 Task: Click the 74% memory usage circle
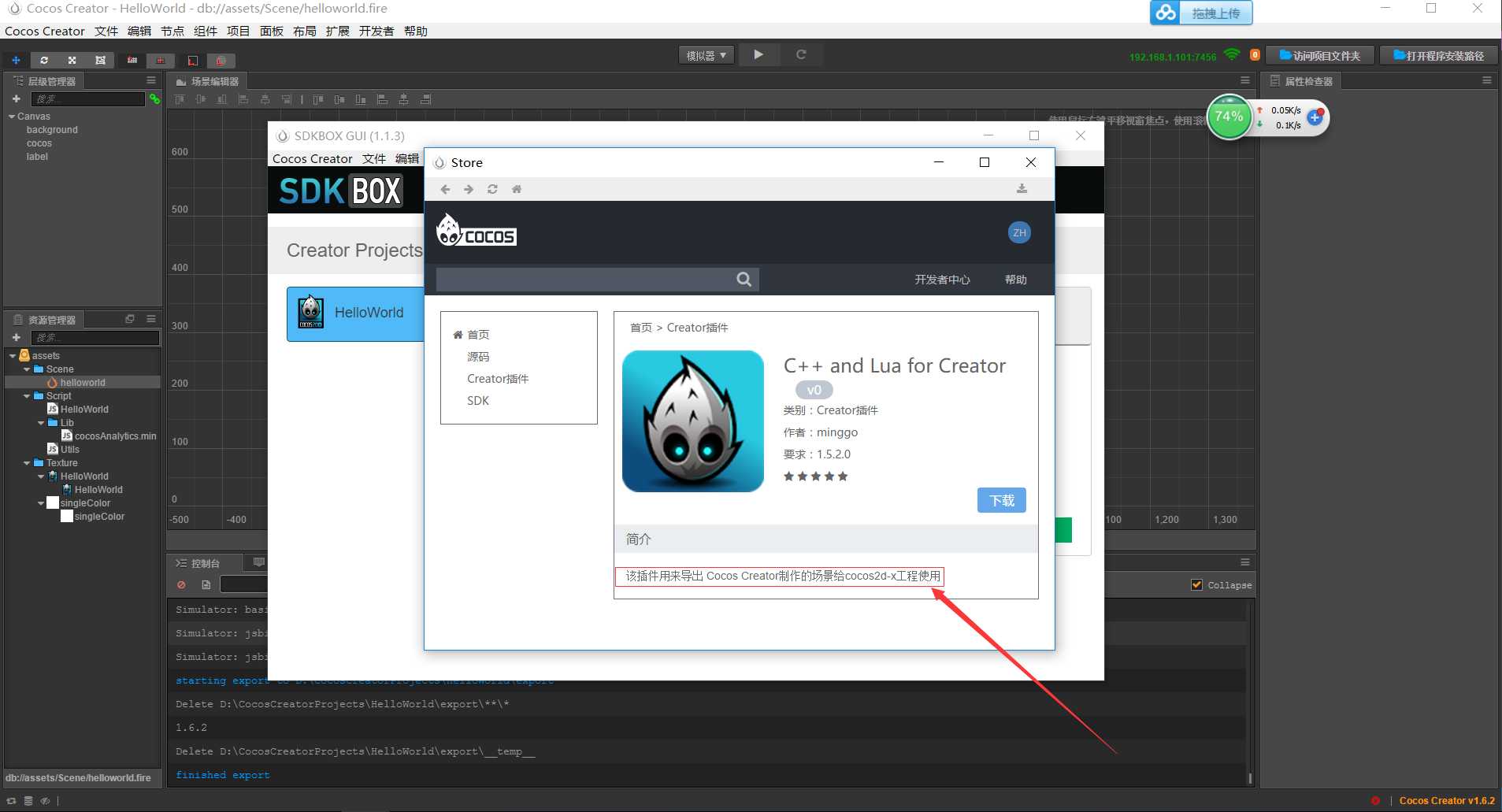[1229, 117]
